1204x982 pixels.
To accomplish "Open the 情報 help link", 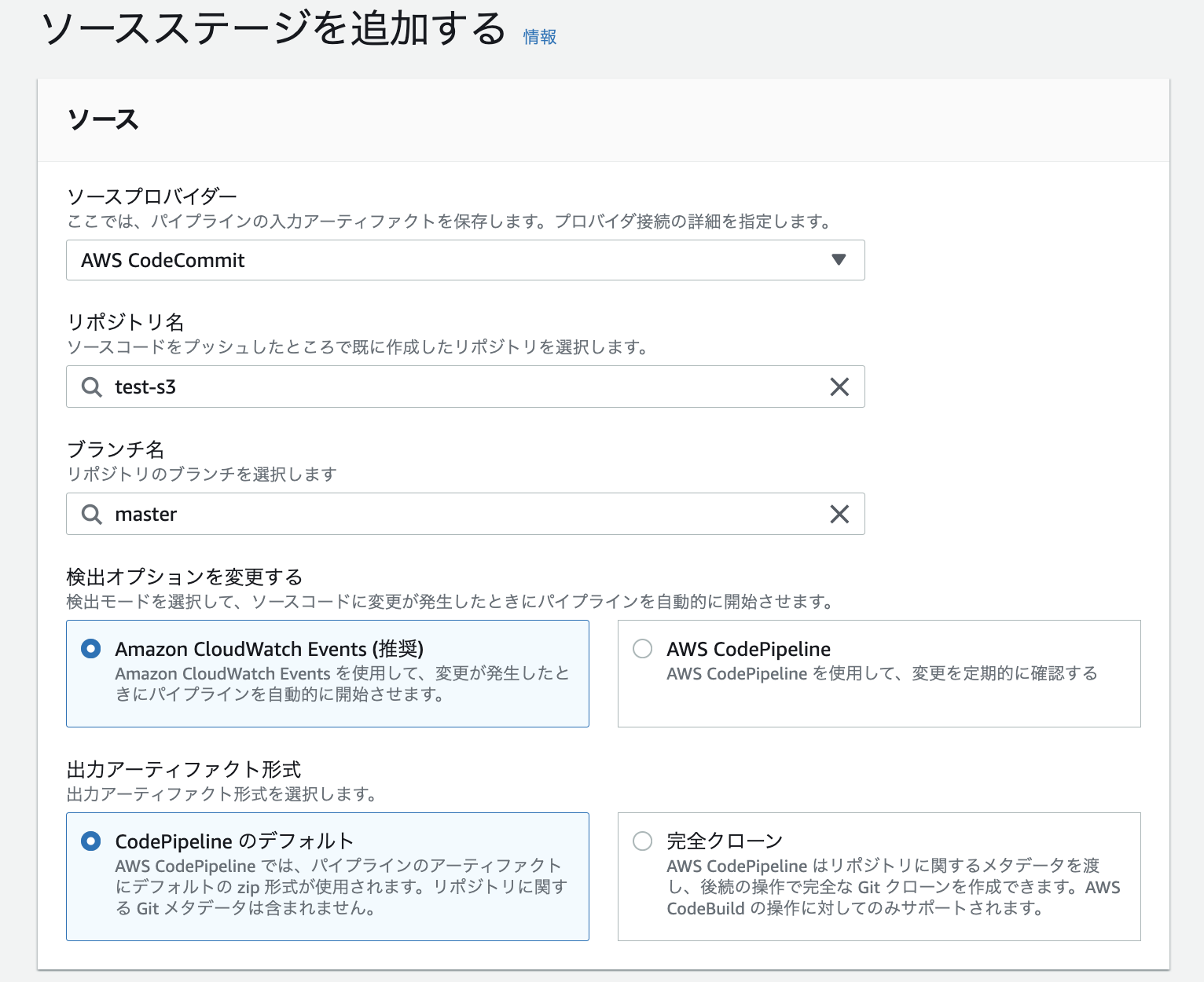I will pos(539,35).
